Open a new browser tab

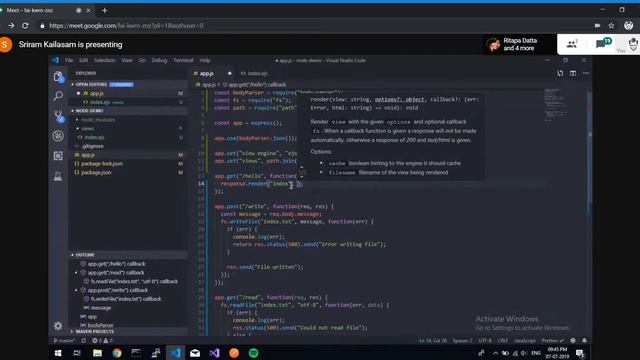point(104,10)
